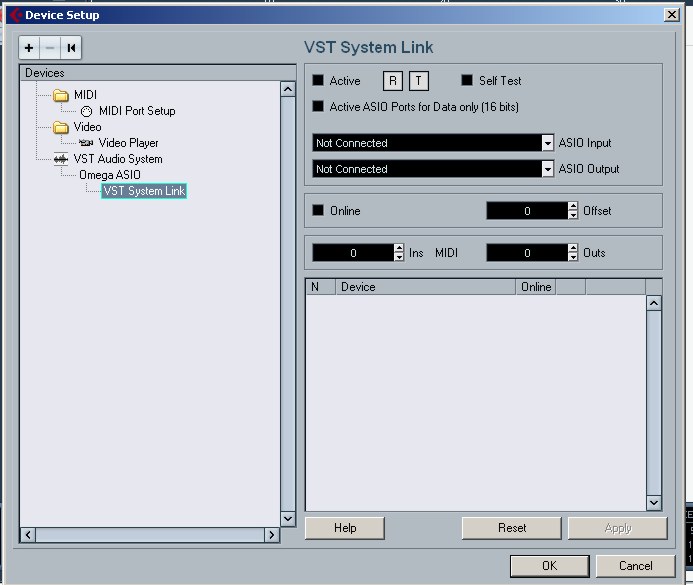
Task: Toggle the Self Test checkbox
Action: (x=467, y=81)
